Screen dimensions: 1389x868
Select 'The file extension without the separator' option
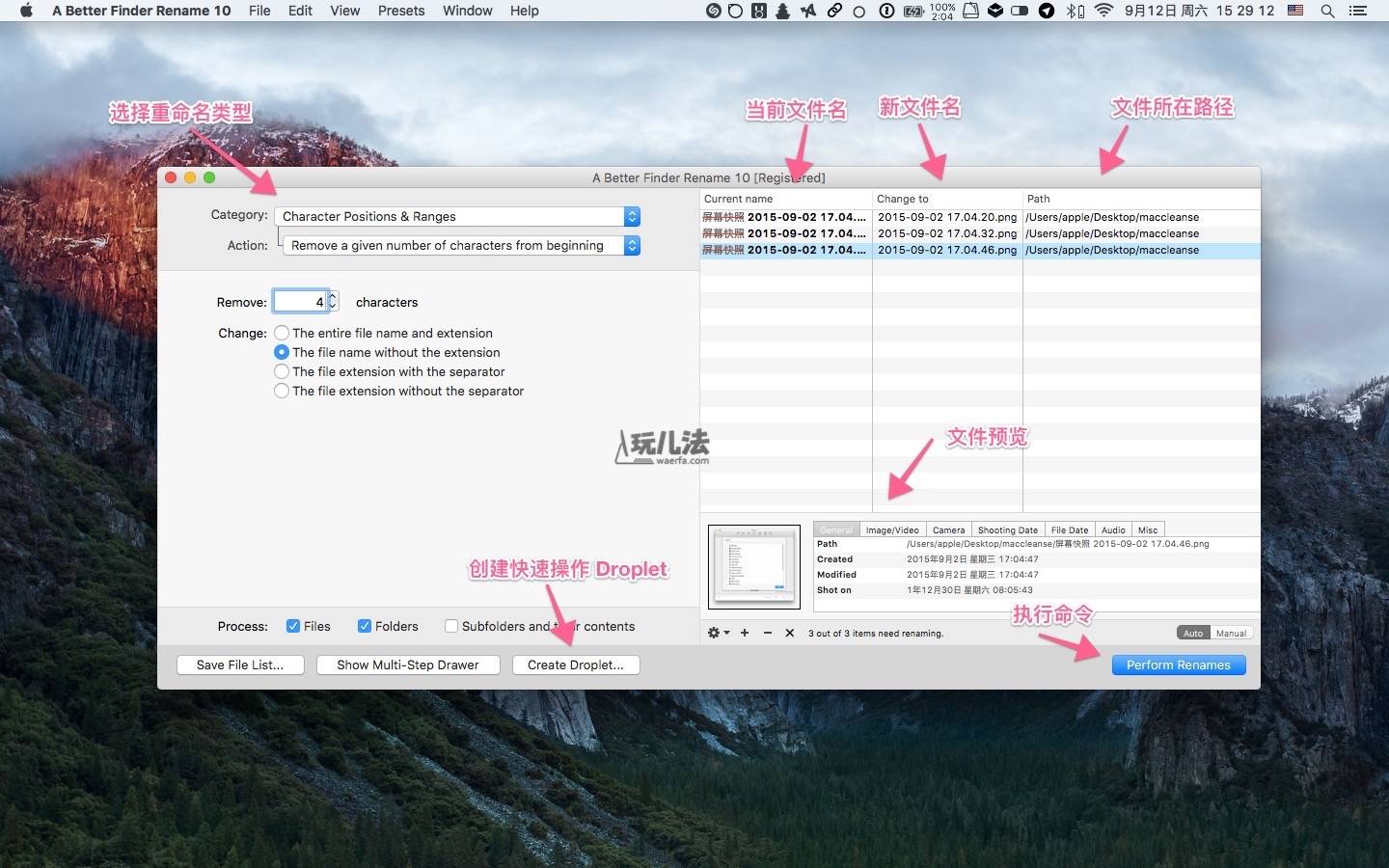click(282, 391)
